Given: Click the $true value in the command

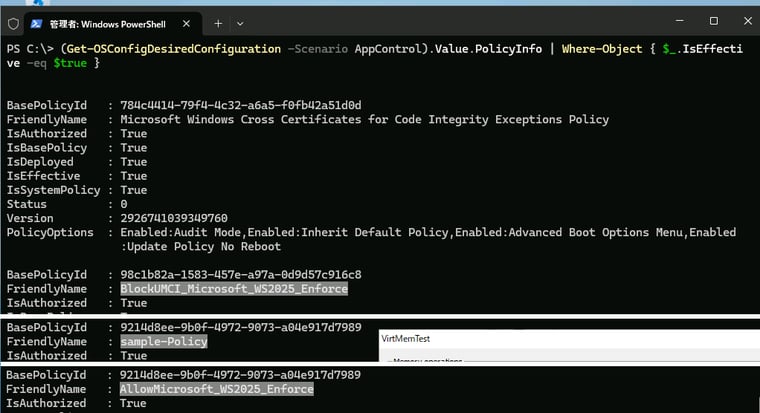Looking at the screenshot, I should tap(70, 63).
